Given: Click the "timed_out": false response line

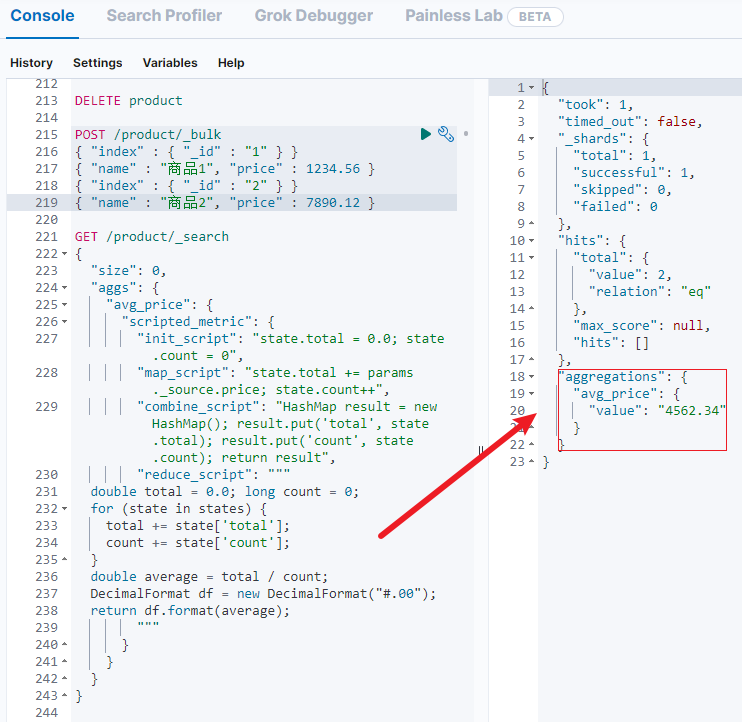Looking at the screenshot, I should pyautogui.click(x=630, y=122).
